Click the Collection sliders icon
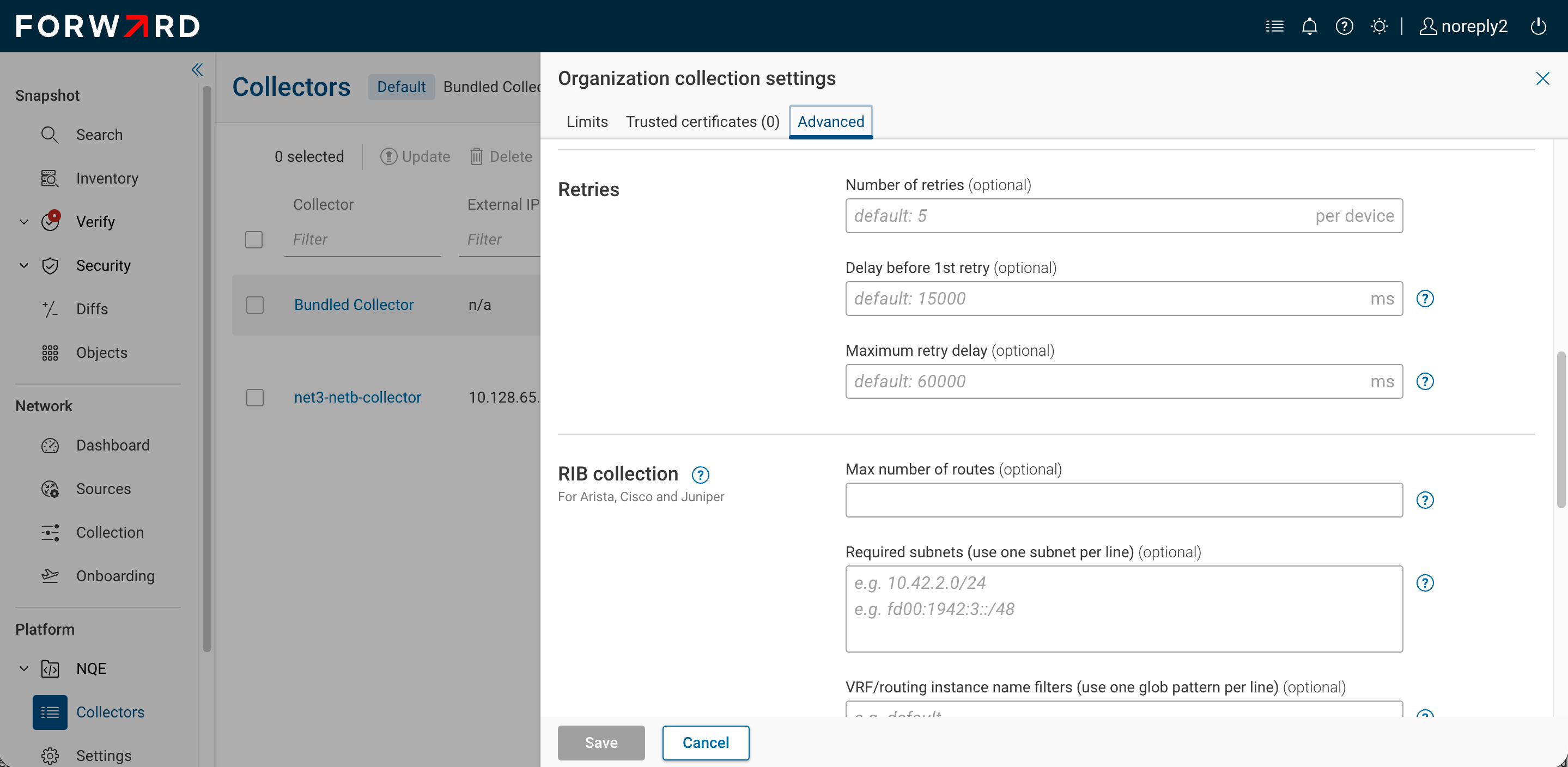The height and width of the screenshot is (767, 1568). pyautogui.click(x=50, y=533)
